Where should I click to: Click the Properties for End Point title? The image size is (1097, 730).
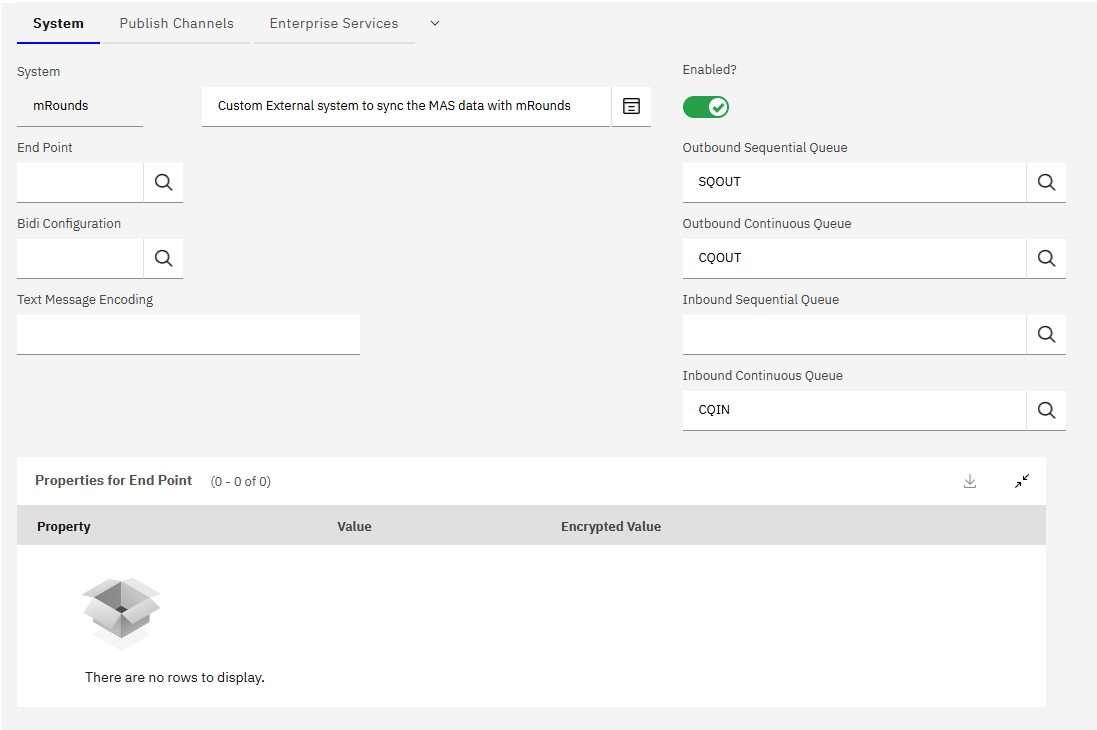113,480
